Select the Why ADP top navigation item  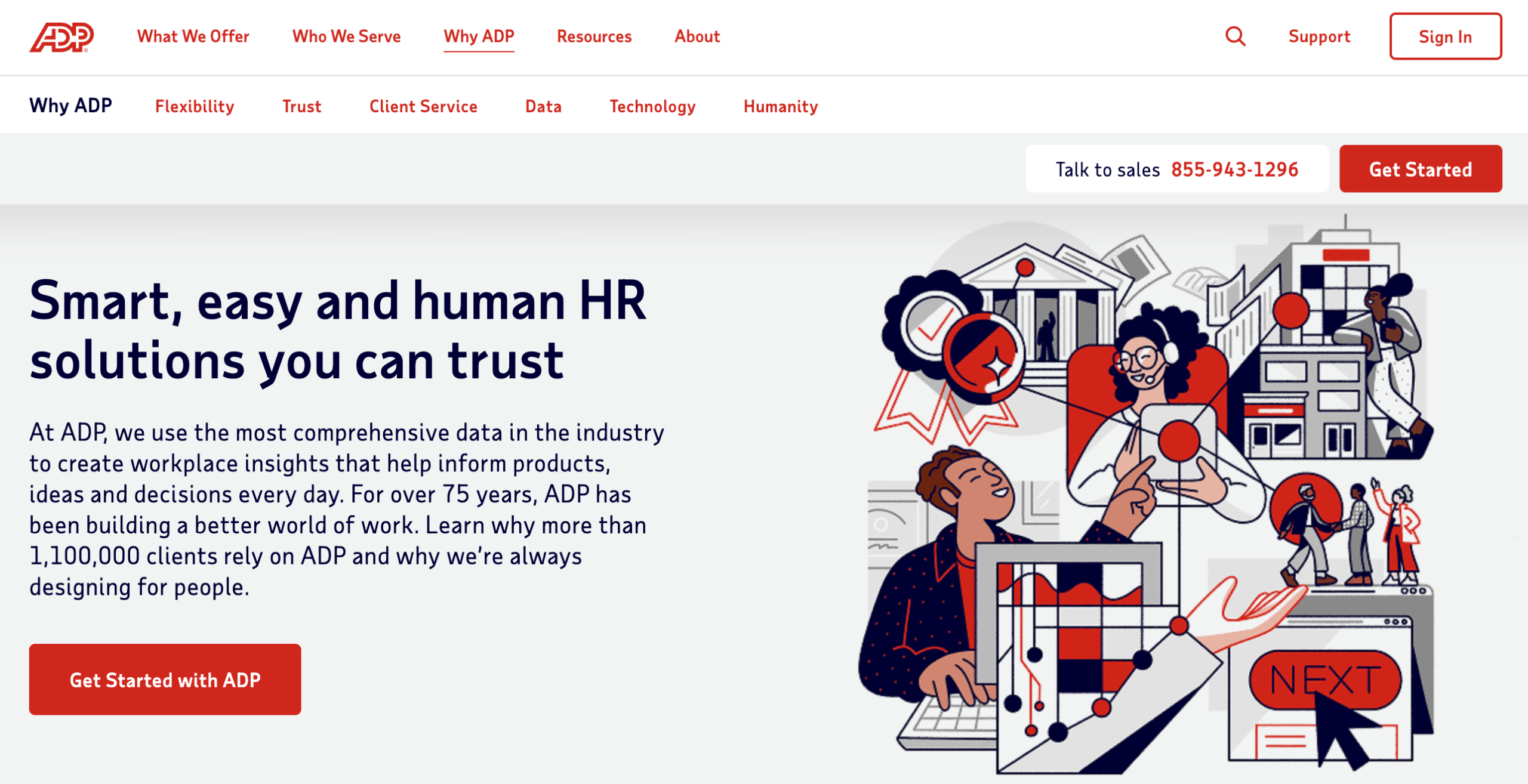coord(479,36)
